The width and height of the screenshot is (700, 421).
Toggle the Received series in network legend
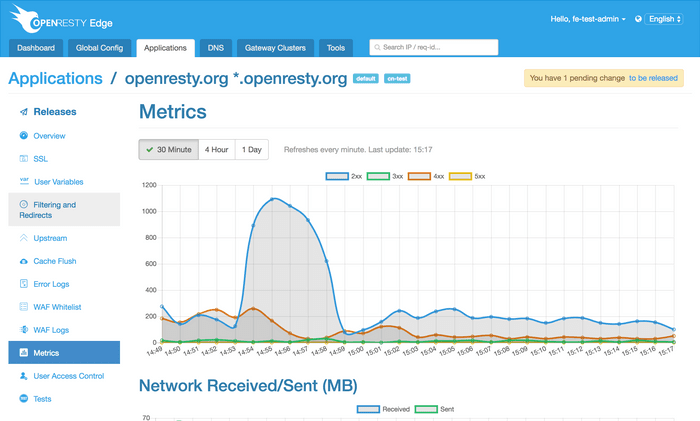[383, 409]
